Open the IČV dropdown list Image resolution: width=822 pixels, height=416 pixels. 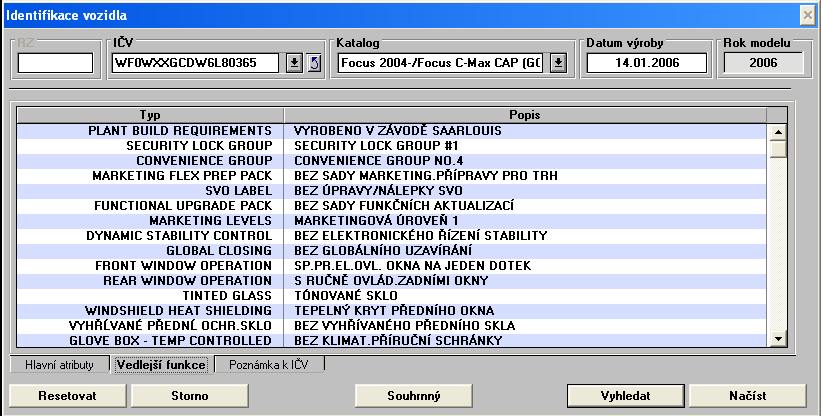coord(295,63)
